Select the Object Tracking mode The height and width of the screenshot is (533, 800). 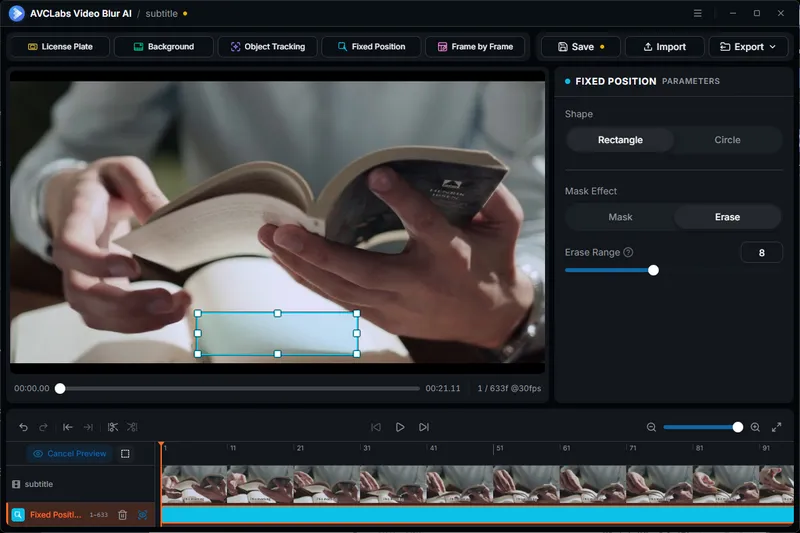point(267,46)
